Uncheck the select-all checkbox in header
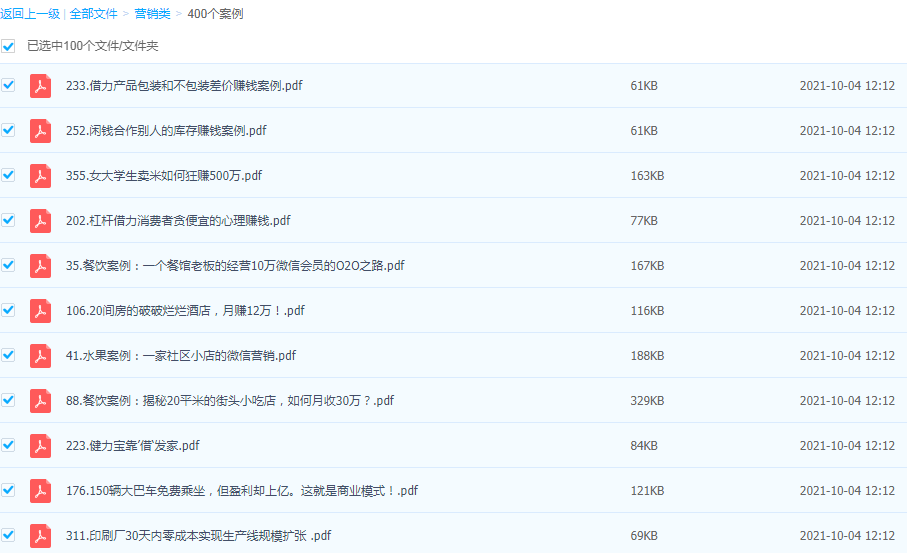 point(9,46)
